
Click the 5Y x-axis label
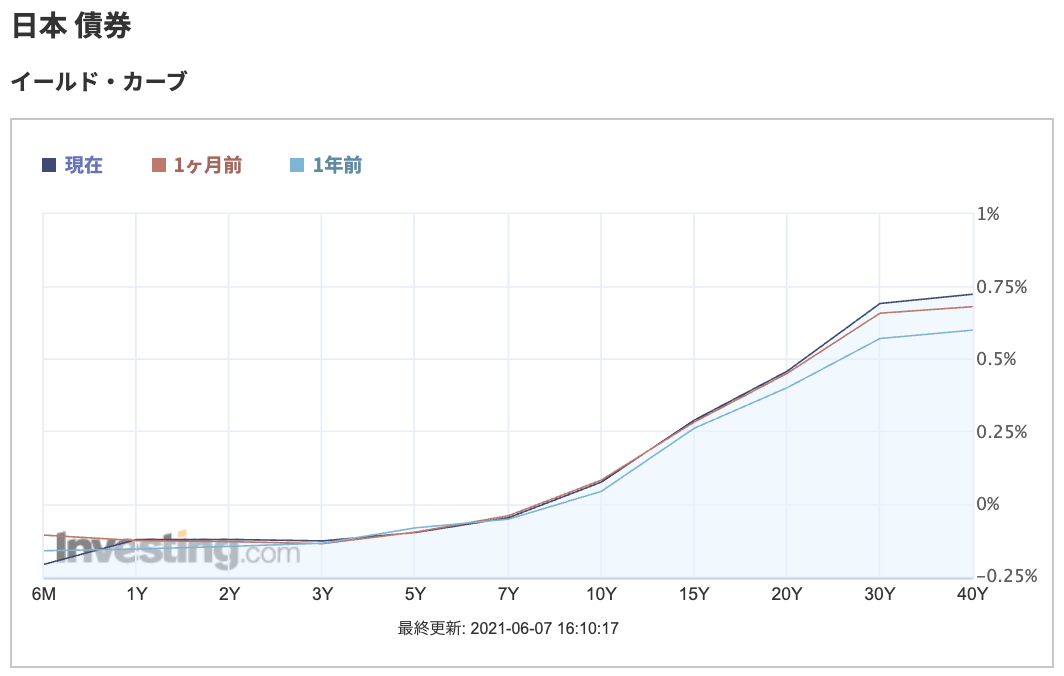[x=415, y=595]
